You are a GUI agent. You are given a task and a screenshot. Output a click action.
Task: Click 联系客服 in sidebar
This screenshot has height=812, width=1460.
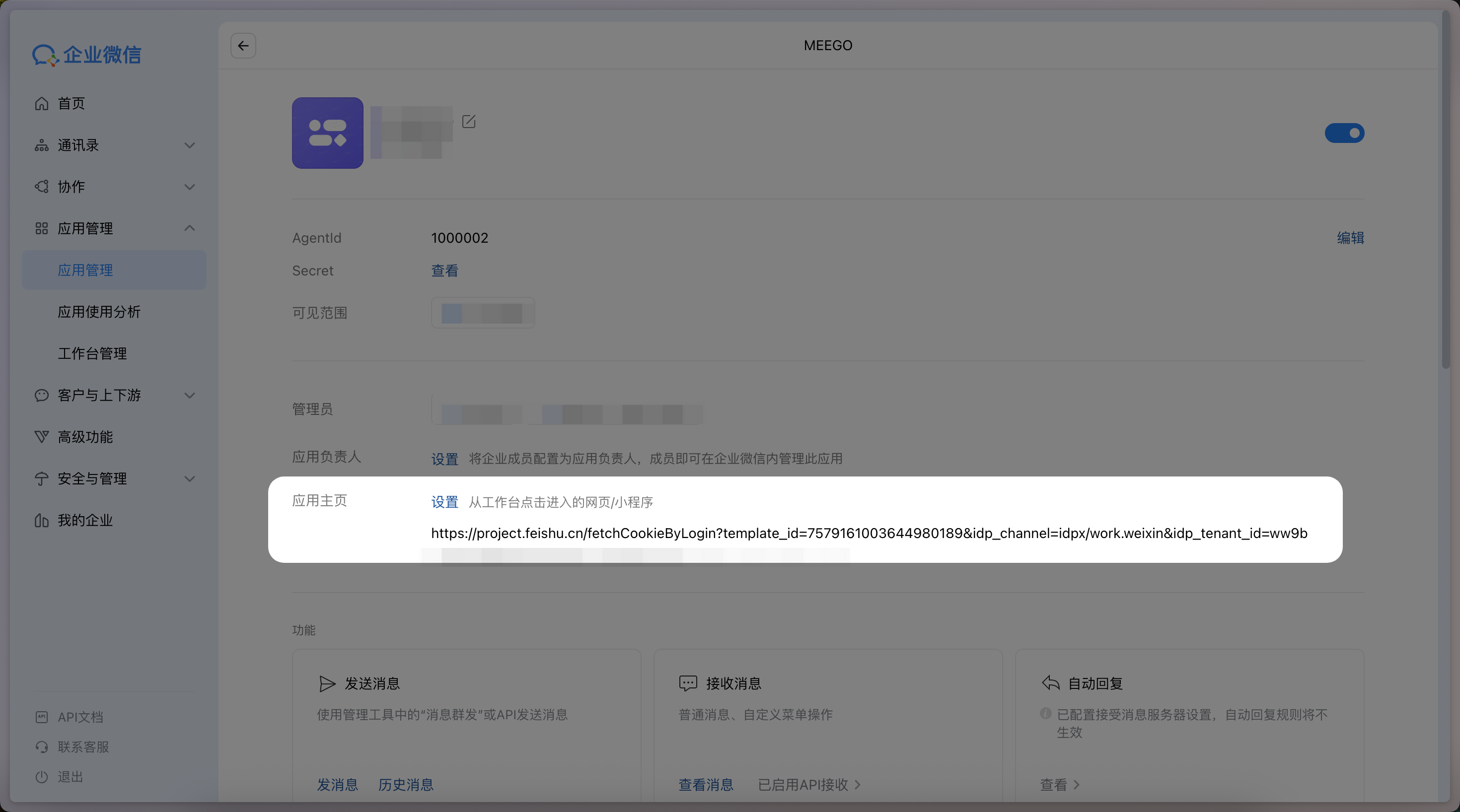coord(83,747)
